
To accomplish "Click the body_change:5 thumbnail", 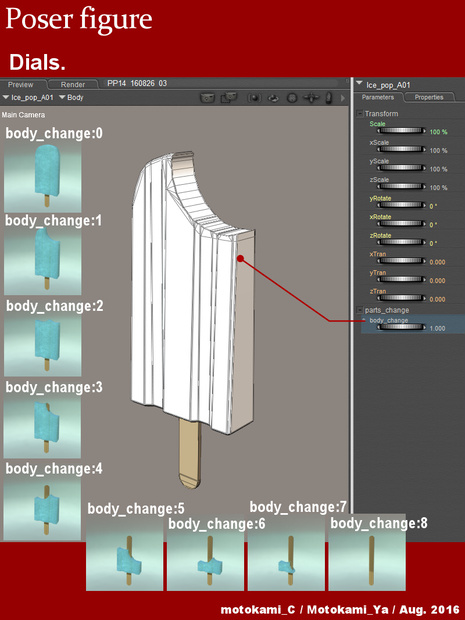I will [x=125, y=555].
